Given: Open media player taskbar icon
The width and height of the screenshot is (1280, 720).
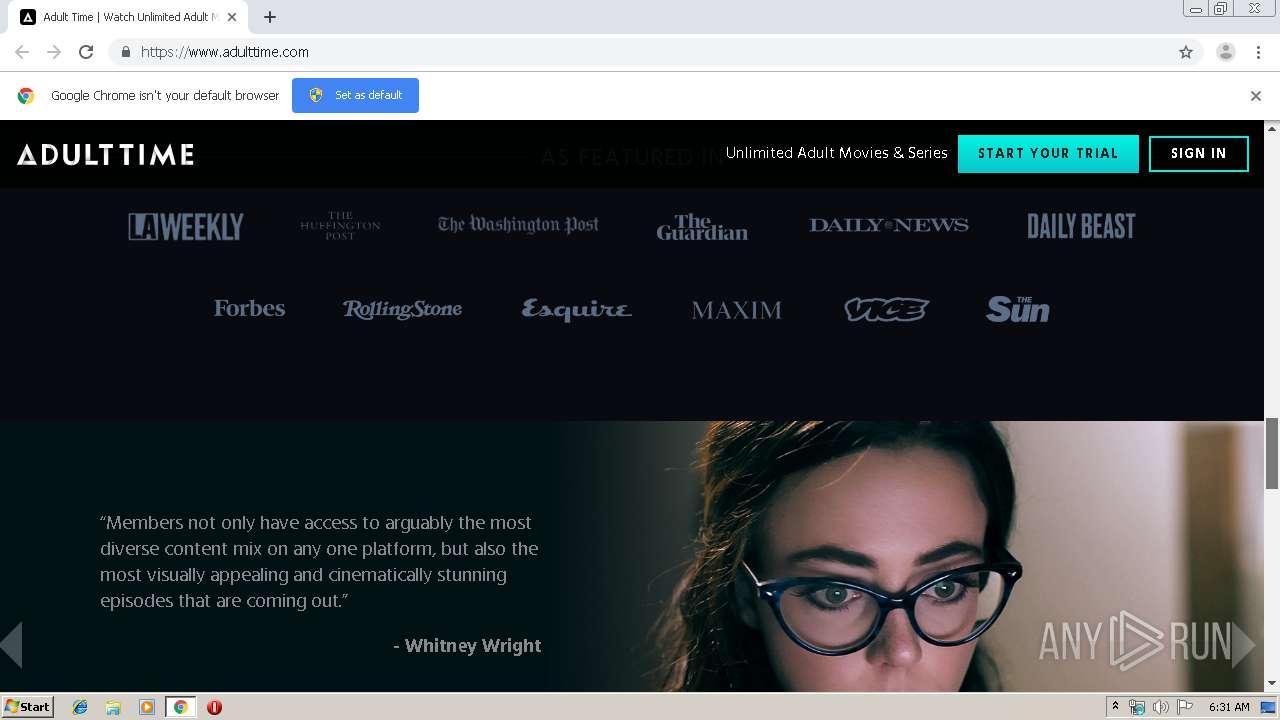Looking at the screenshot, I should 147,707.
